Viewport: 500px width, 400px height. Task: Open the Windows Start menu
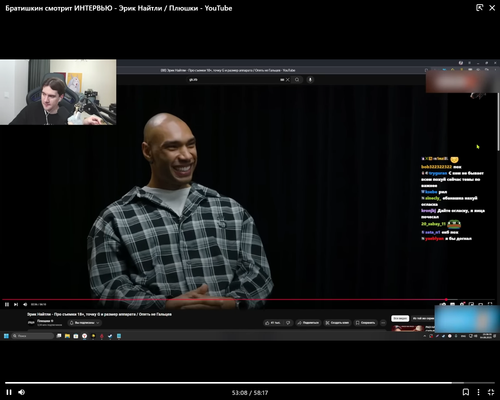[6, 336]
